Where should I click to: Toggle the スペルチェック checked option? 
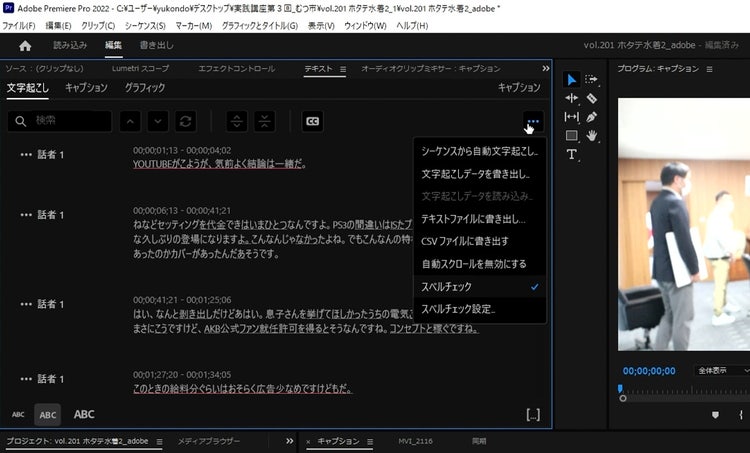480,287
